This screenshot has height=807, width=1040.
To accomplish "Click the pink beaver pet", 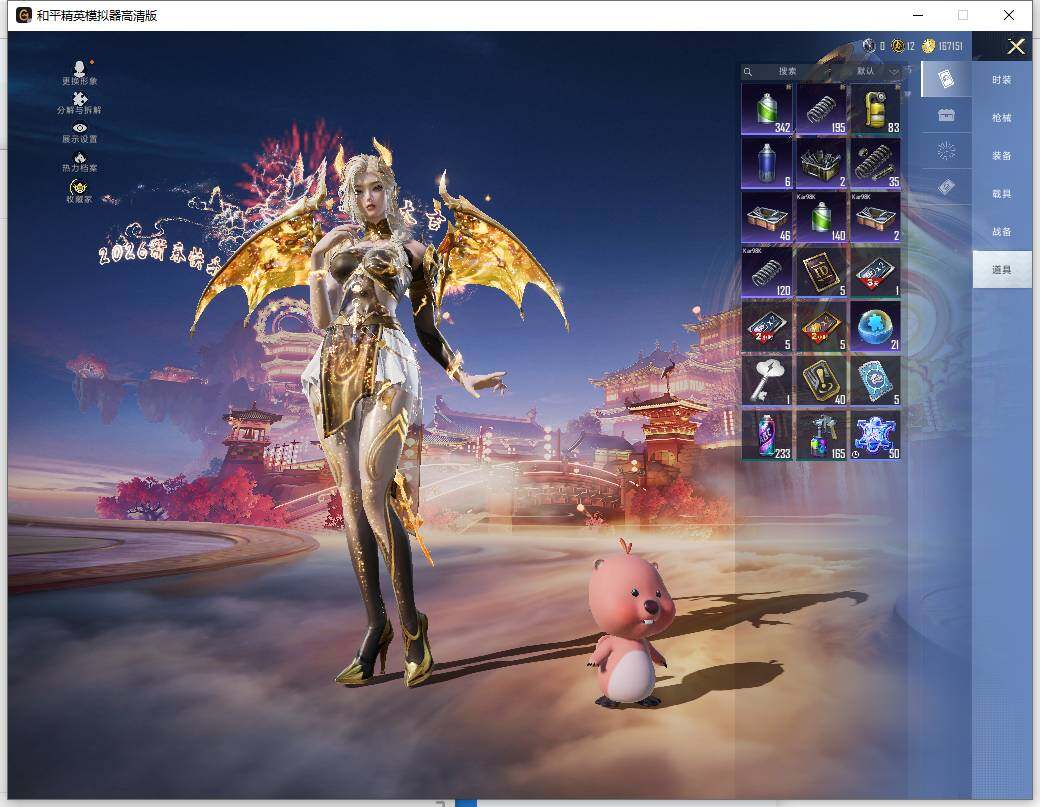I will 629,624.
